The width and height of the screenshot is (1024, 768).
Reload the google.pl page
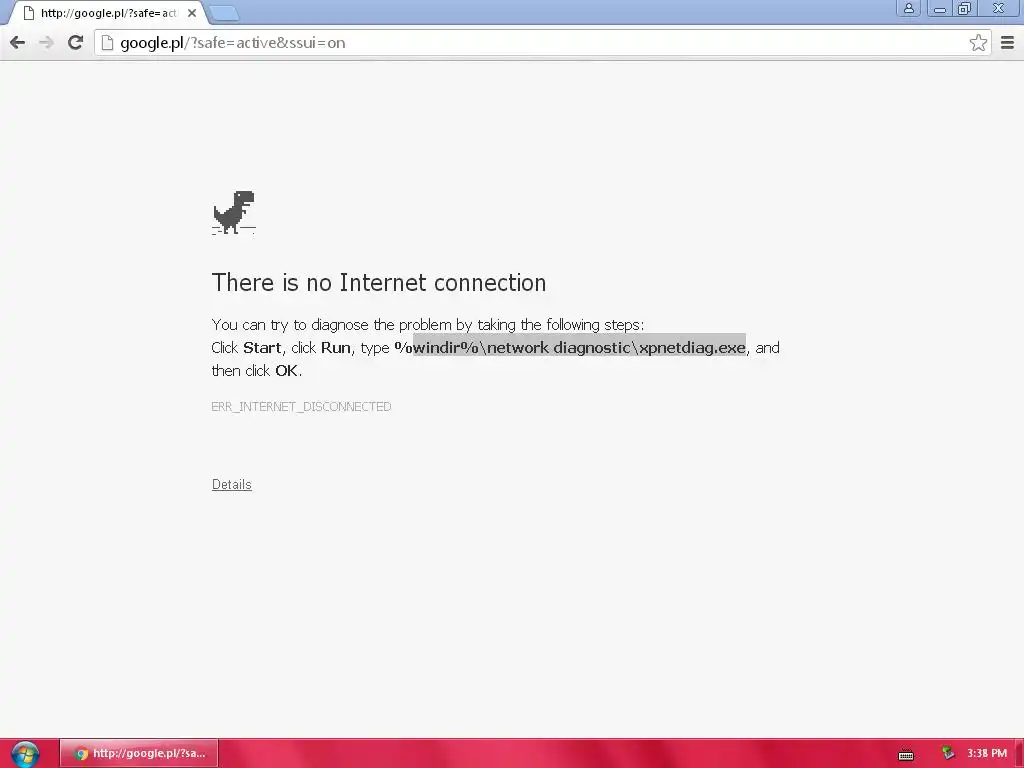[x=76, y=42]
